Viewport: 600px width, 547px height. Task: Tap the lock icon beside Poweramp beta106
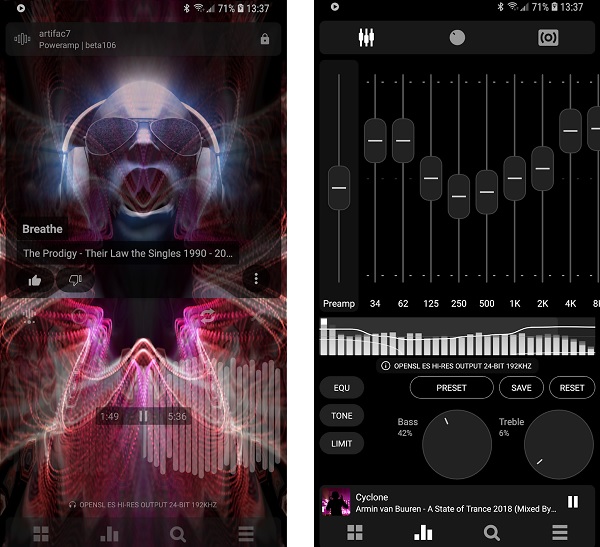point(265,39)
